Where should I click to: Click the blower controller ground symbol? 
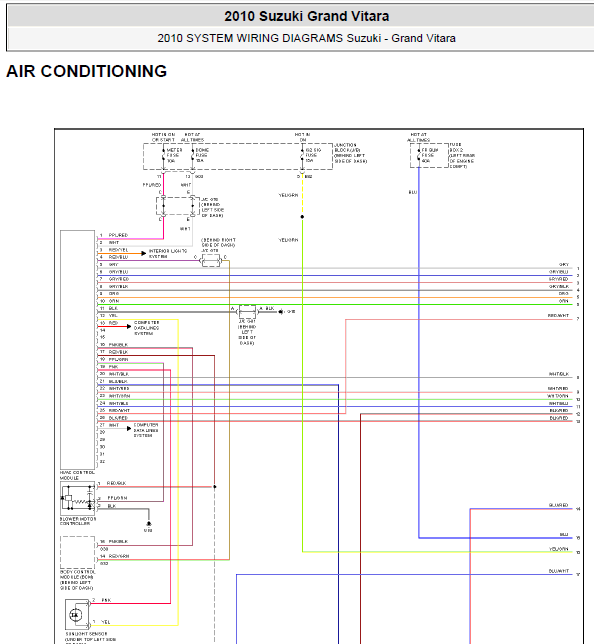point(149,524)
